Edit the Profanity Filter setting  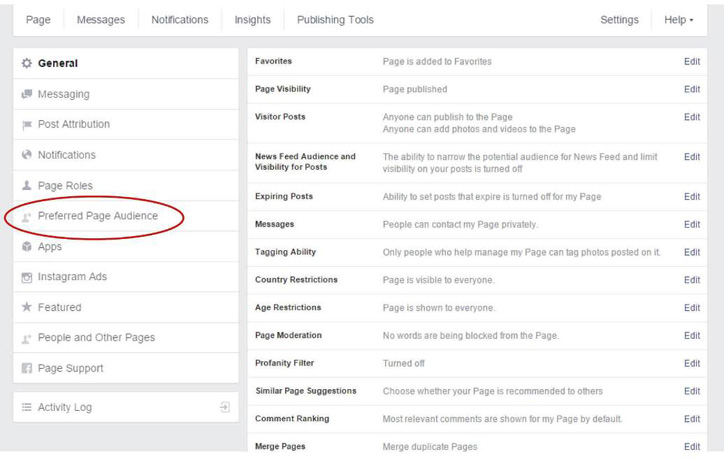point(692,363)
